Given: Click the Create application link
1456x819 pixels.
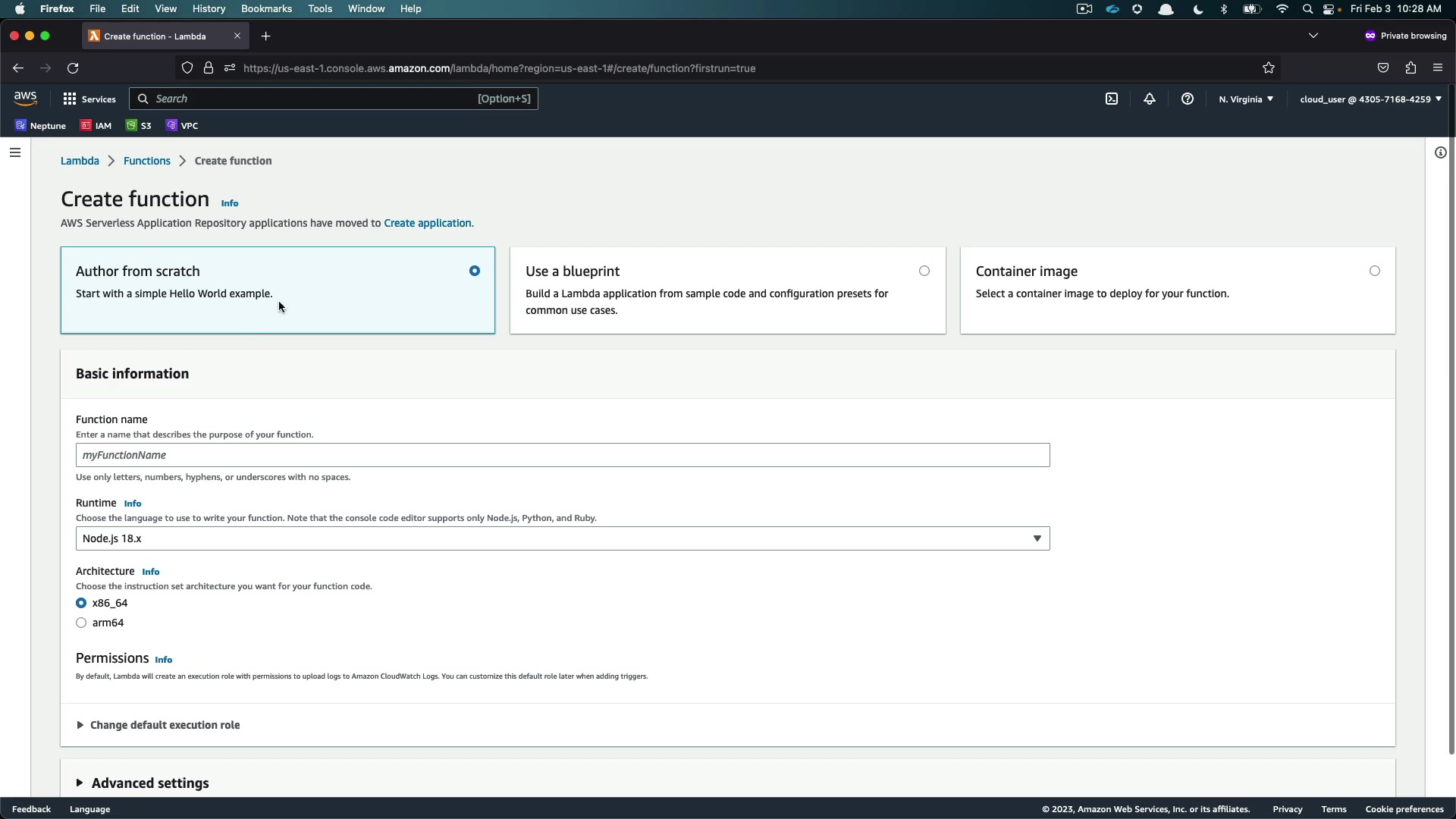Looking at the screenshot, I should [427, 223].
